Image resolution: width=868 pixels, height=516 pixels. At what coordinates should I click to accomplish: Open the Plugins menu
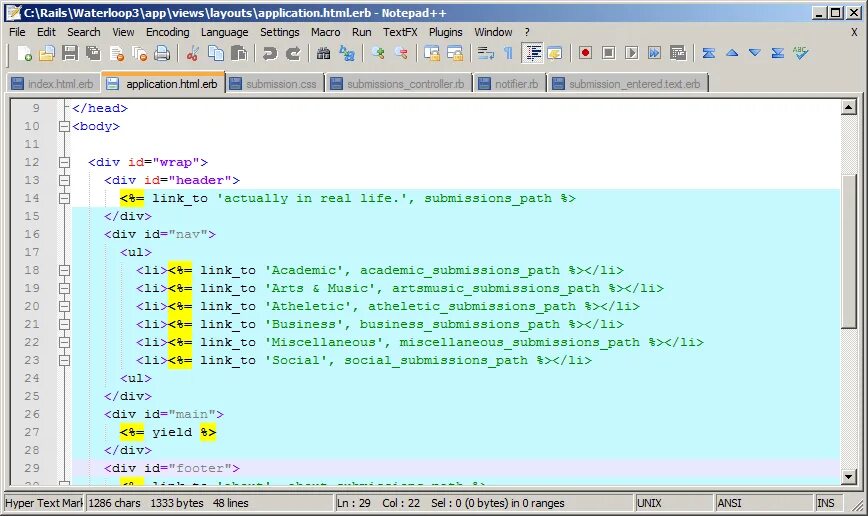point(446,32)
